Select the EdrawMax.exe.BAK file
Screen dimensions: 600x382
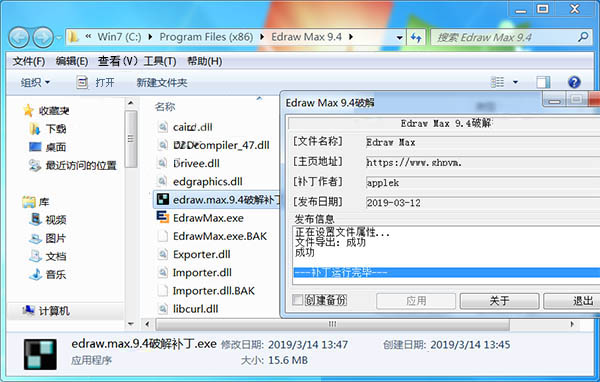tap(220, 236)
